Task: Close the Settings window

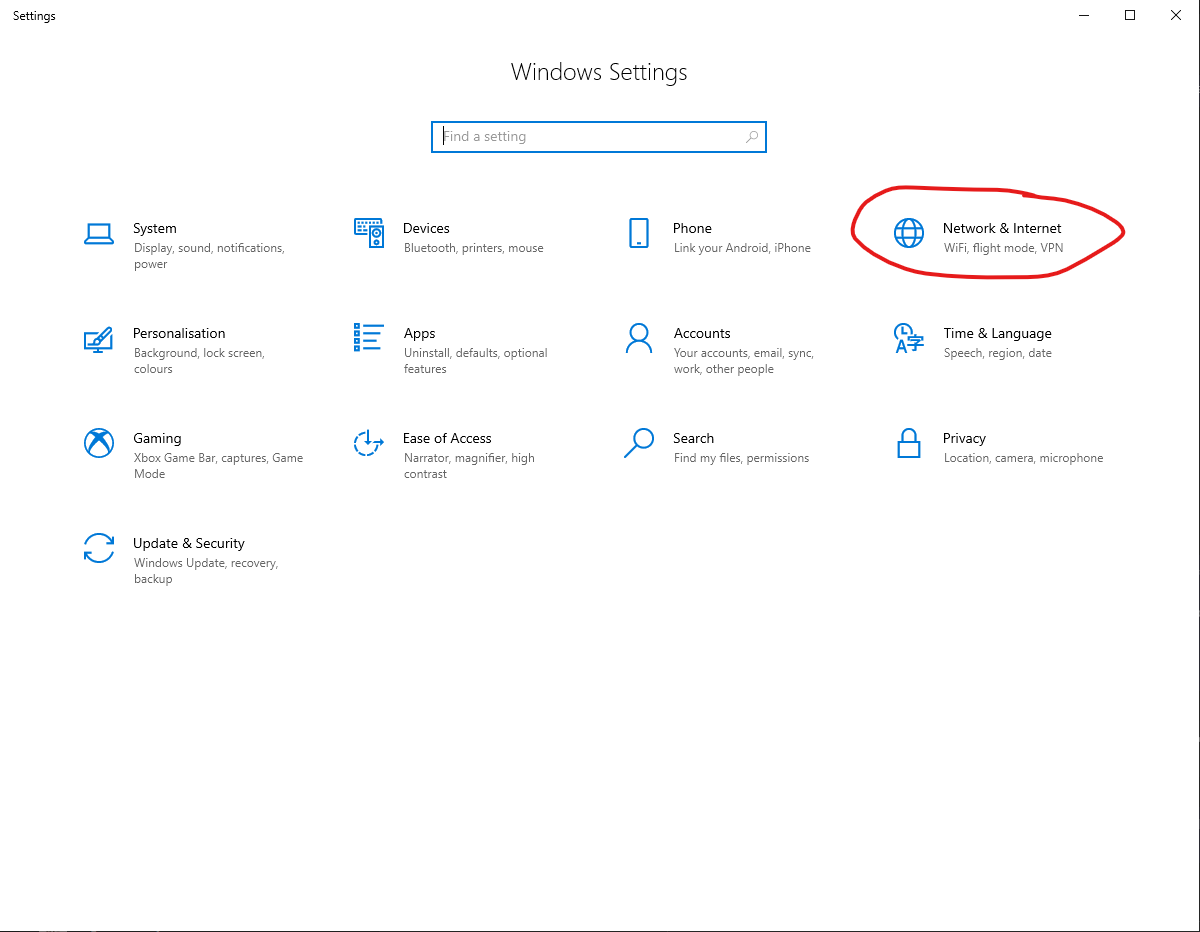Action: point(1176,15)
